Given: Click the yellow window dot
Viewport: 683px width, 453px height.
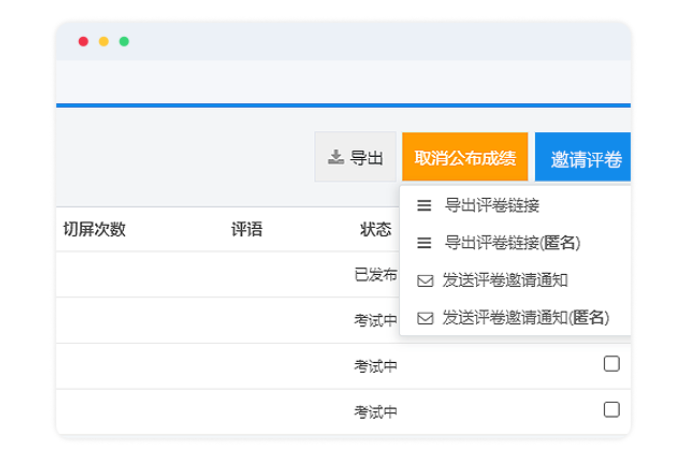Looking at the screenshot, I should pyautogui.click(x=104, y=41).
